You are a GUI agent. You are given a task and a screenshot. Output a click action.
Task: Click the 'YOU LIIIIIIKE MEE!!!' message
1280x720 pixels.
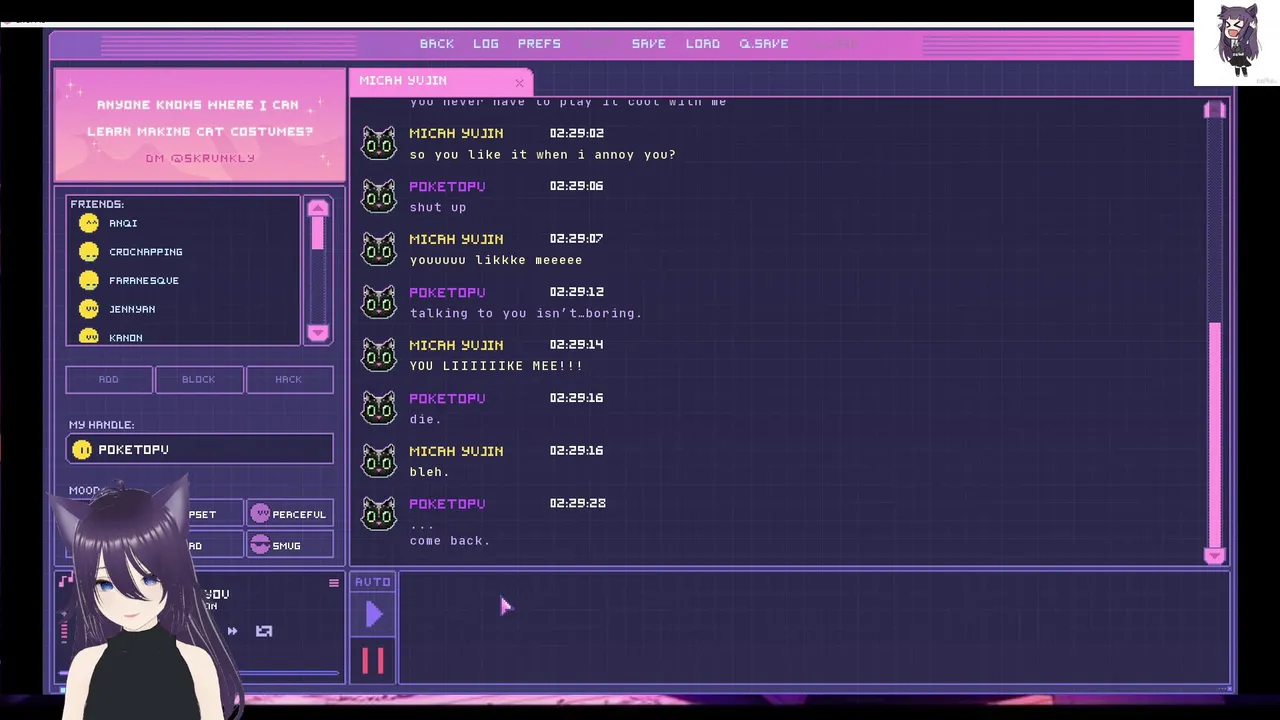click(496, 366)
